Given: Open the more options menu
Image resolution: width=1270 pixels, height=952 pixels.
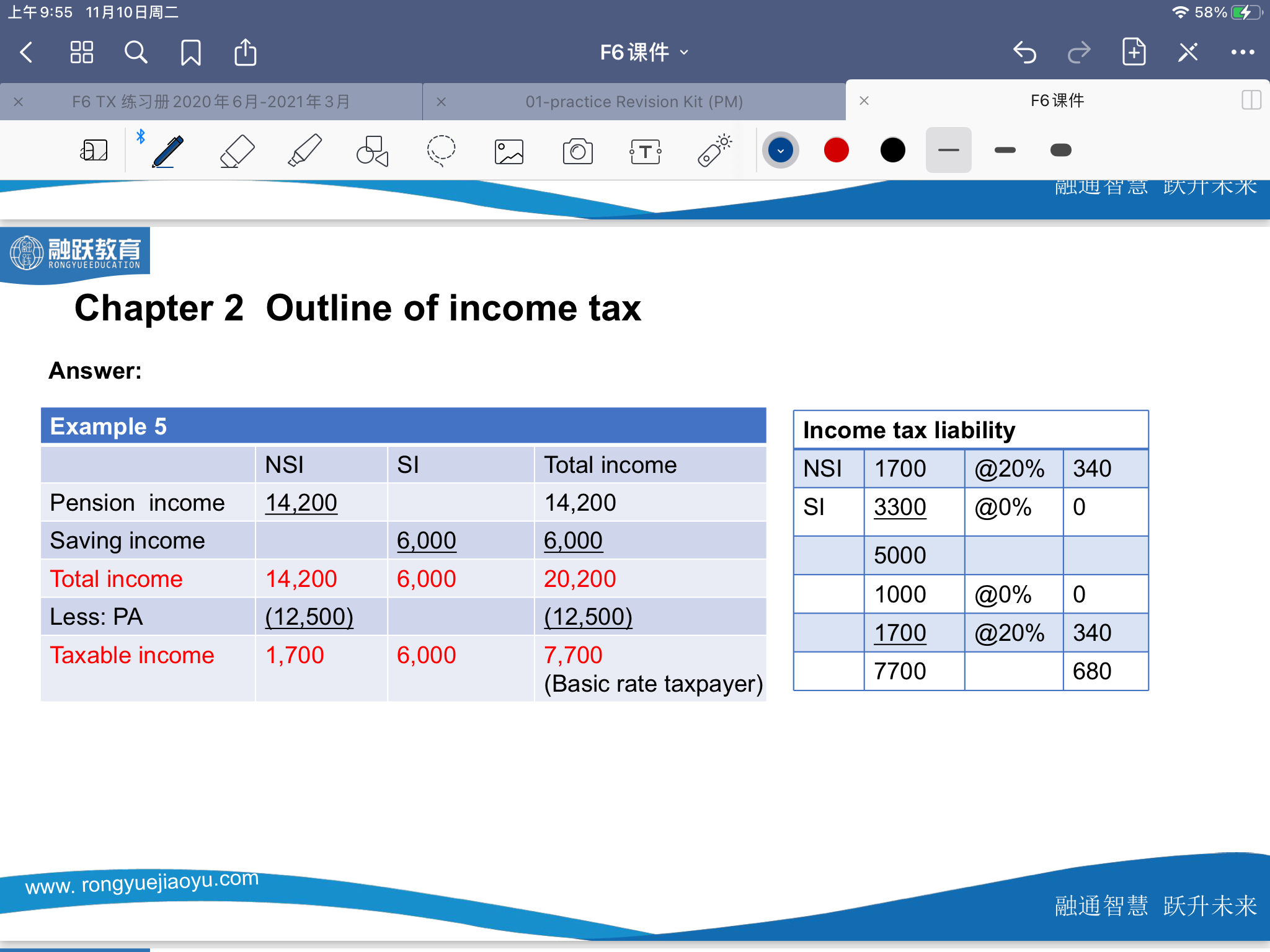Looking at the screenshot, I should [1243, 53].
